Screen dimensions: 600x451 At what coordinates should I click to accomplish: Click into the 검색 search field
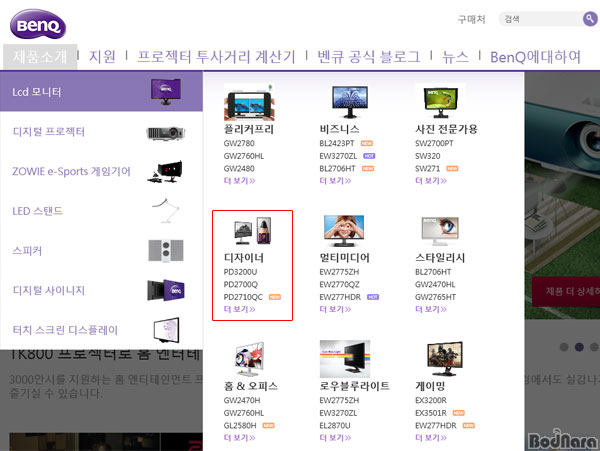[x=541, y=19]
